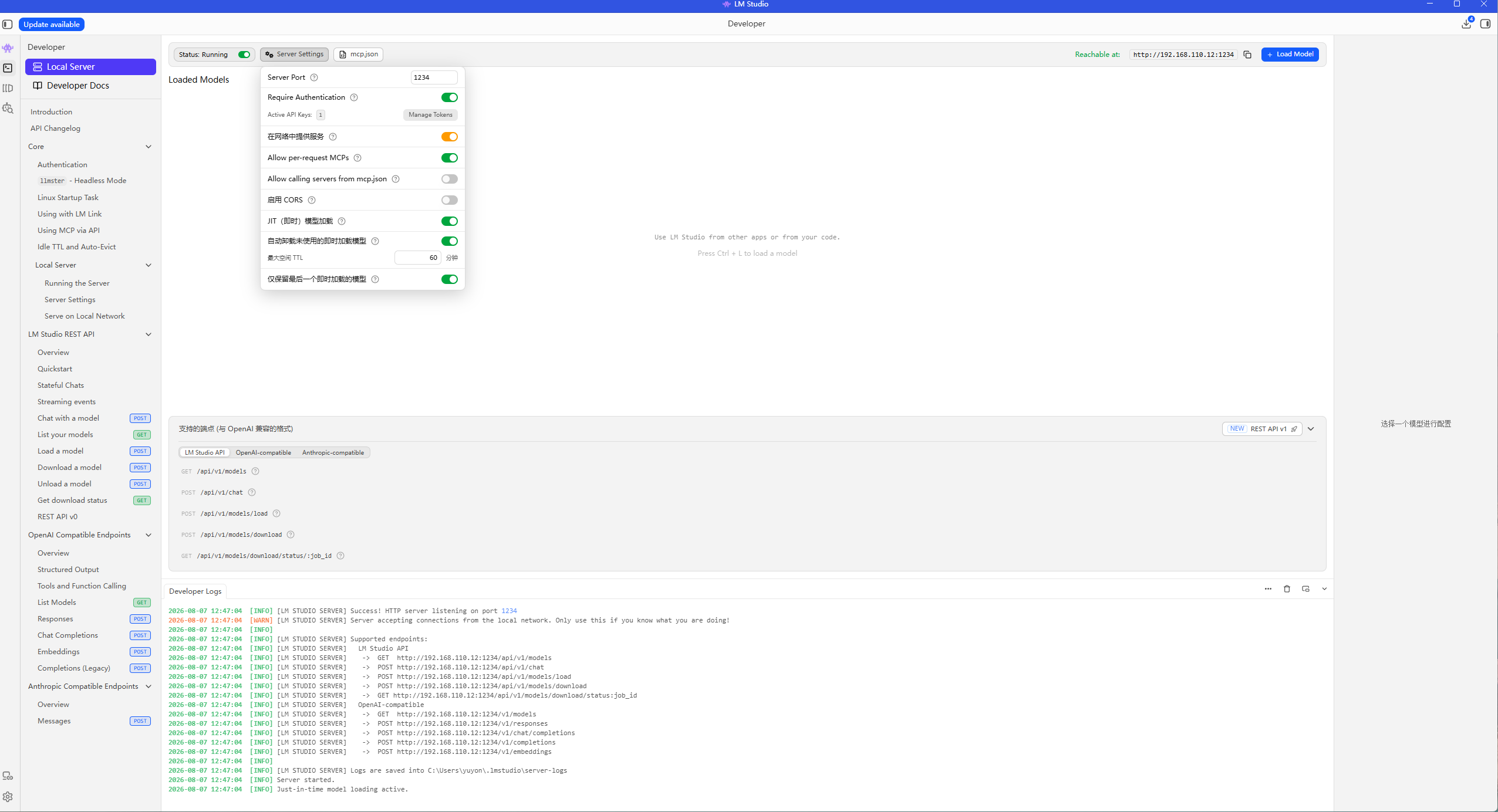Disable Require Authentication

(450, 97)
